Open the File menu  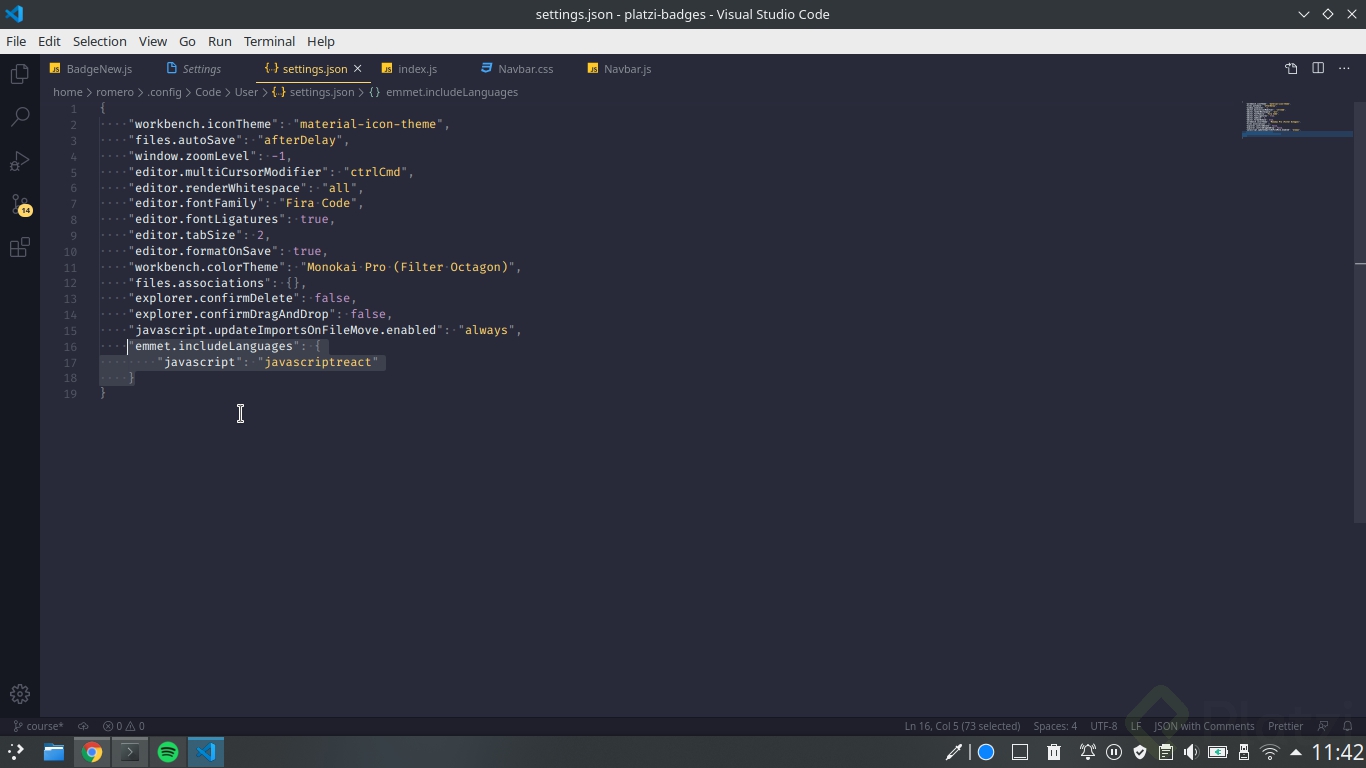16,41
